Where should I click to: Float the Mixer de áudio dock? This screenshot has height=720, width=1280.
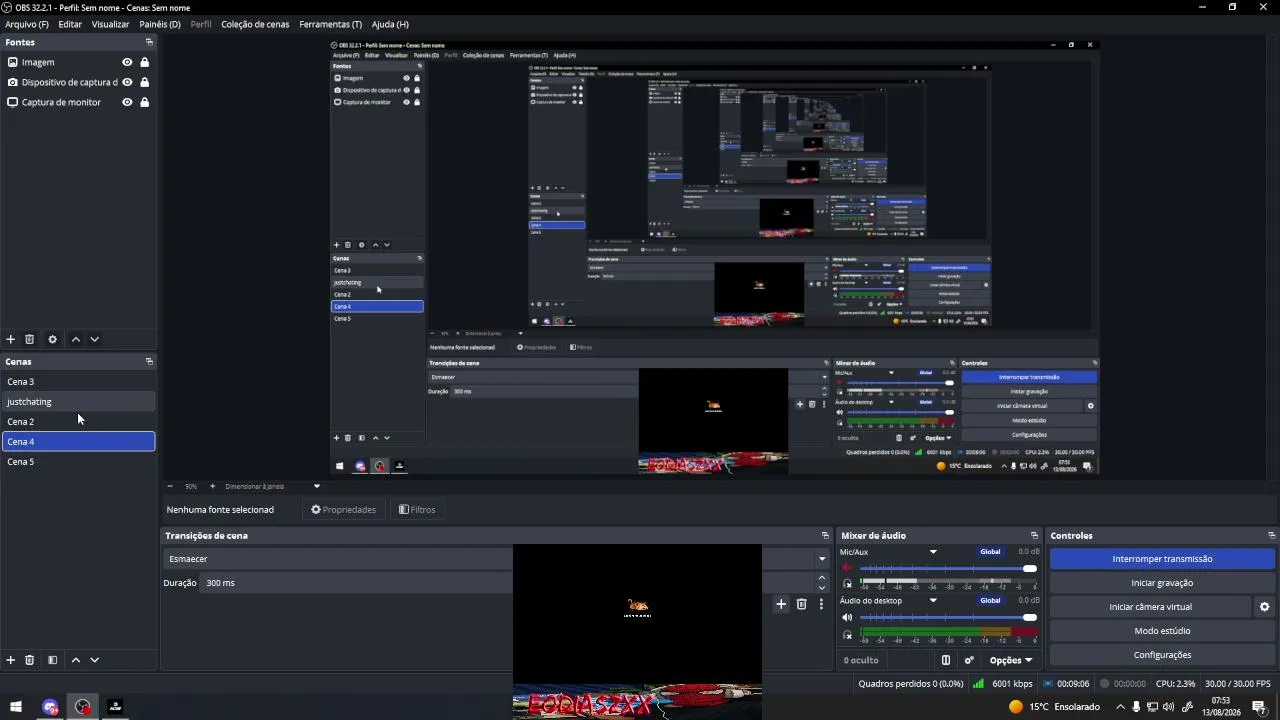tap(1034, 536)
